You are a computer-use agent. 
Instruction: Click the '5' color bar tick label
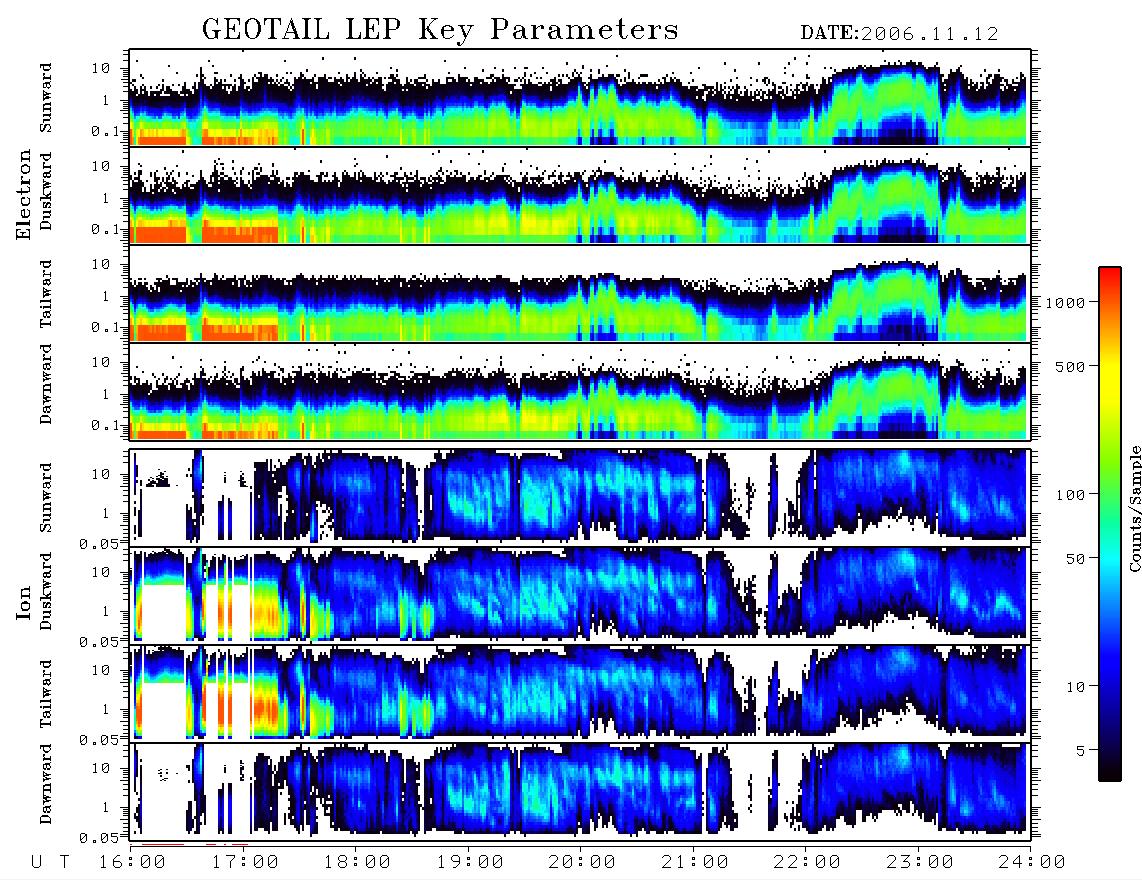coord(1081,750)
